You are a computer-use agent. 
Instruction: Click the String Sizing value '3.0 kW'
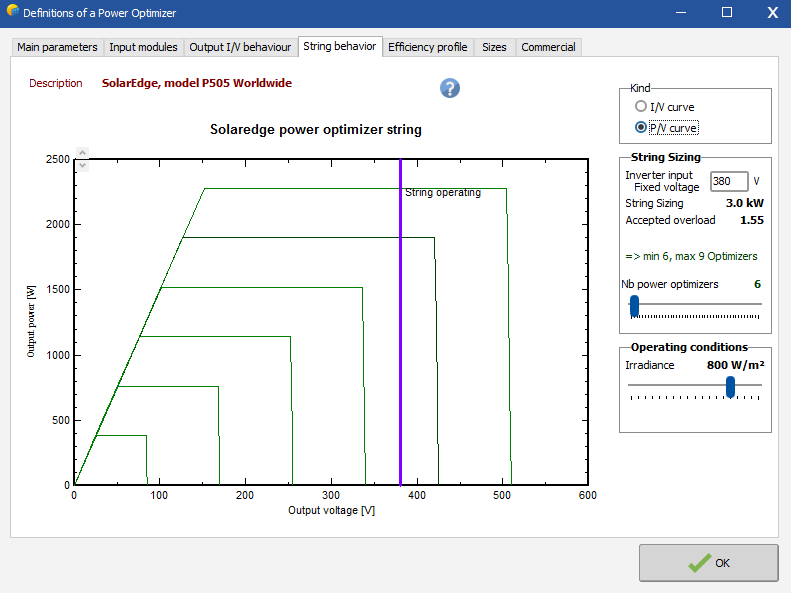745,203
